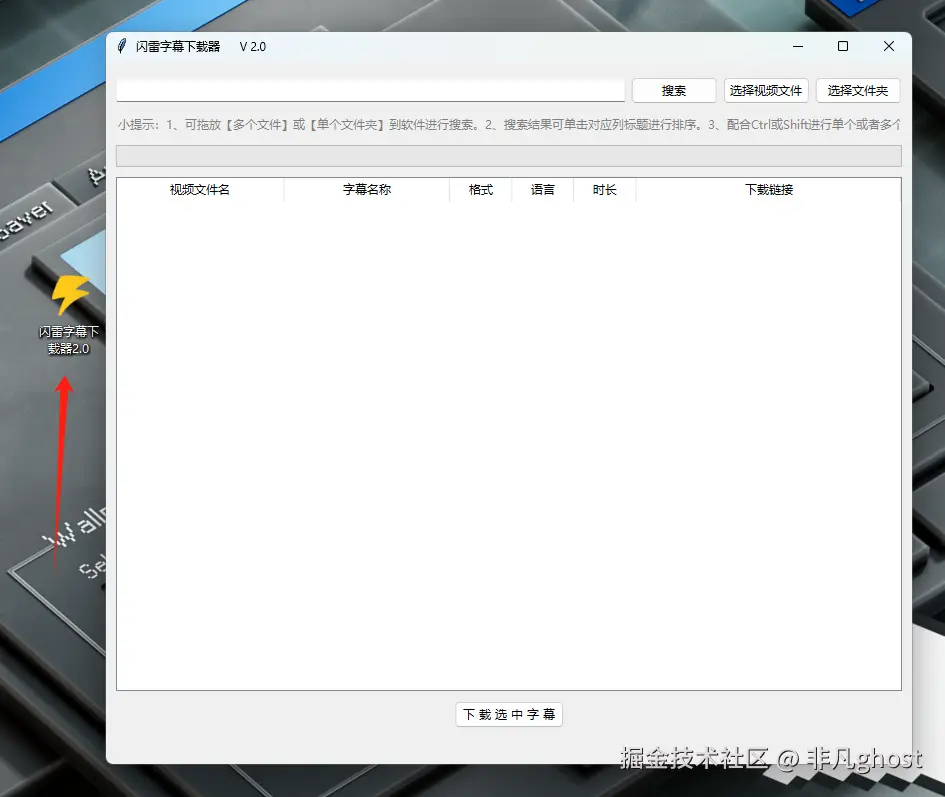Click the Python logo icon in the title bar
Viewport: 945px width, 797px height.
coord(120,46)
